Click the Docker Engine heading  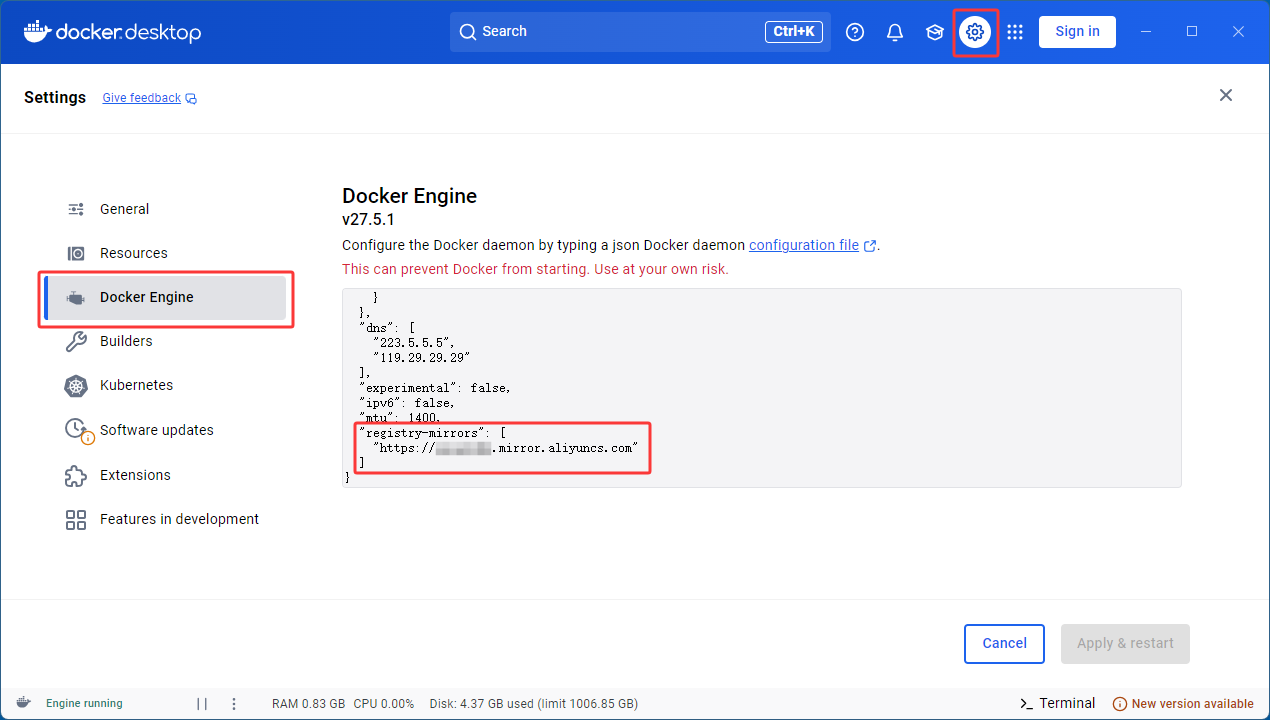(x=409, y=196)
